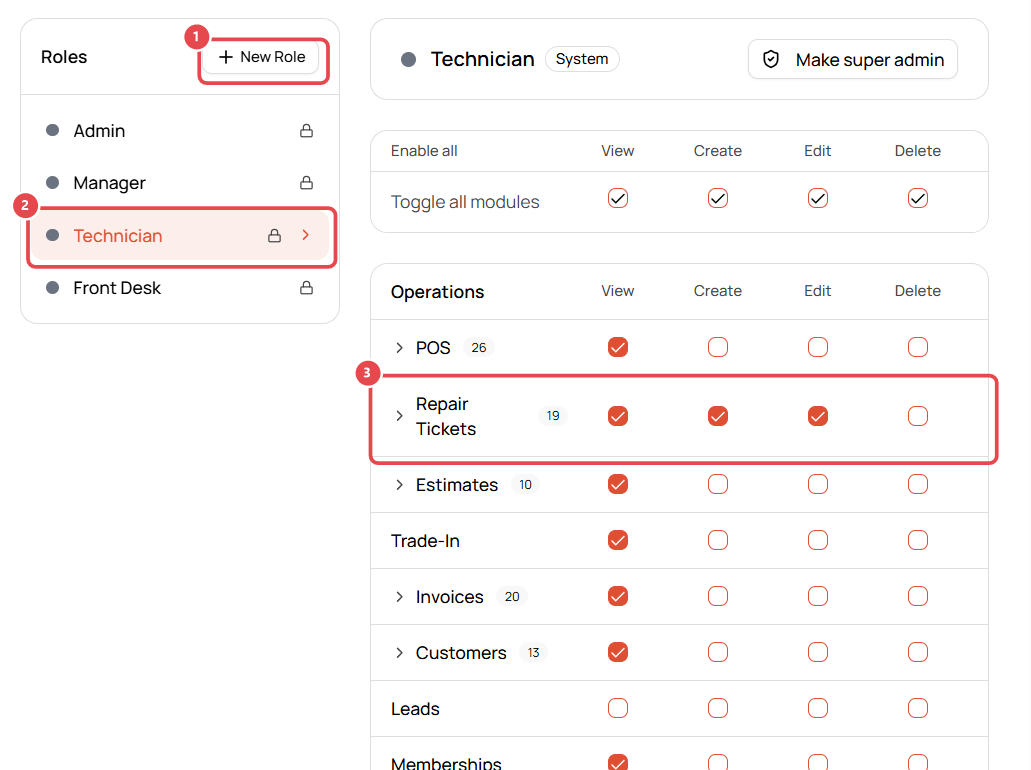Expand the Customers module row
Viewport: 1031px width, 770px height.
tap(399, 653)
